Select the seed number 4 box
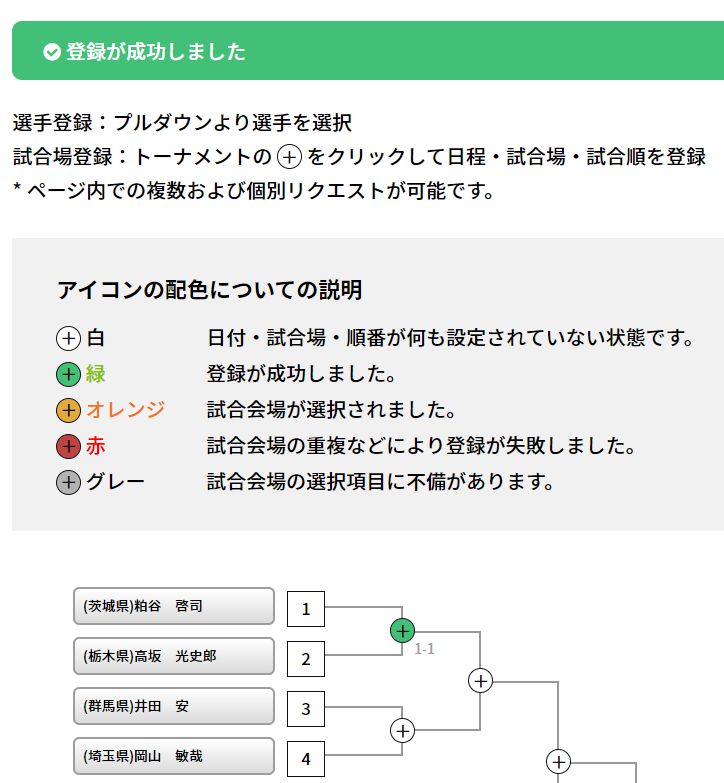 tap(306, 759)
